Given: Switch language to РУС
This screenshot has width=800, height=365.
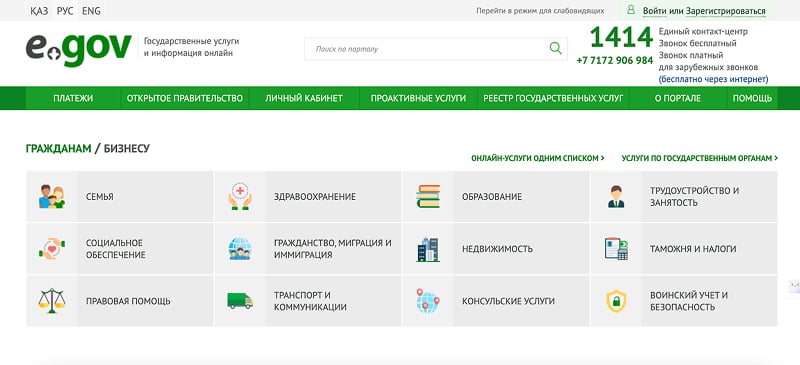Looking at the screenshot, I should pyautogui.click(x=65, y=11).
